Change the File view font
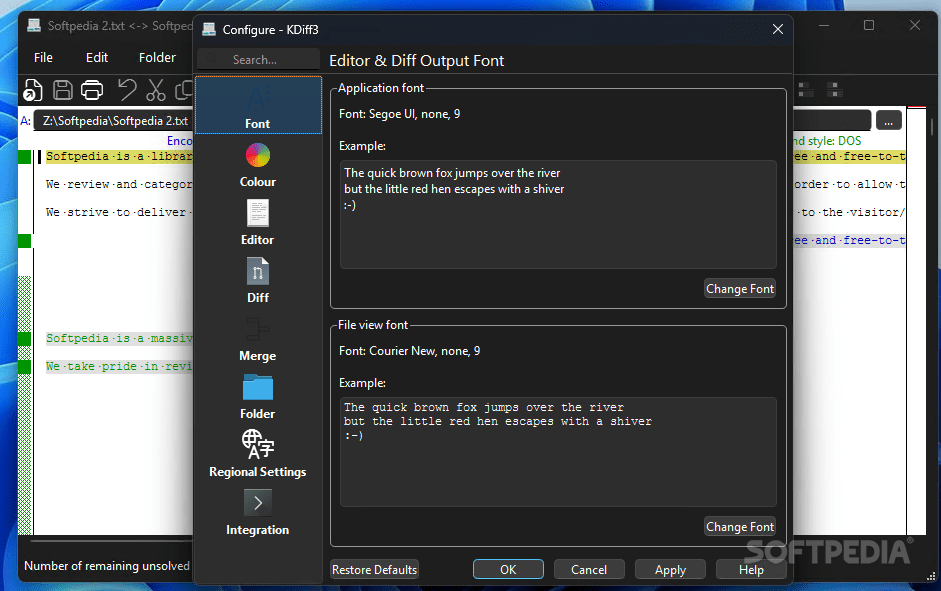Screen dimensions: 941x591 [x=740, y=526]
